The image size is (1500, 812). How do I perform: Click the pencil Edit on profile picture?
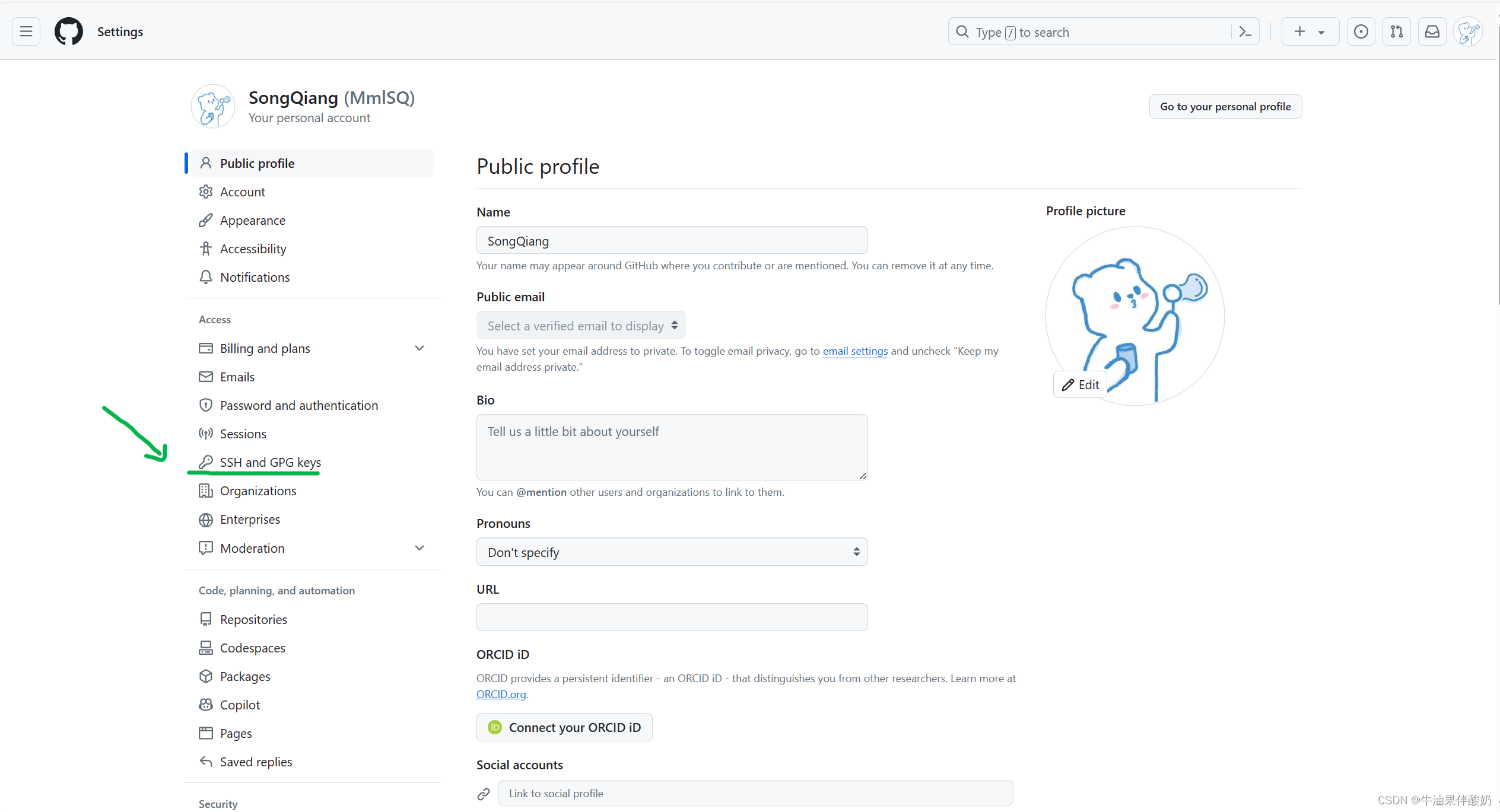(x=1080, y=384)
